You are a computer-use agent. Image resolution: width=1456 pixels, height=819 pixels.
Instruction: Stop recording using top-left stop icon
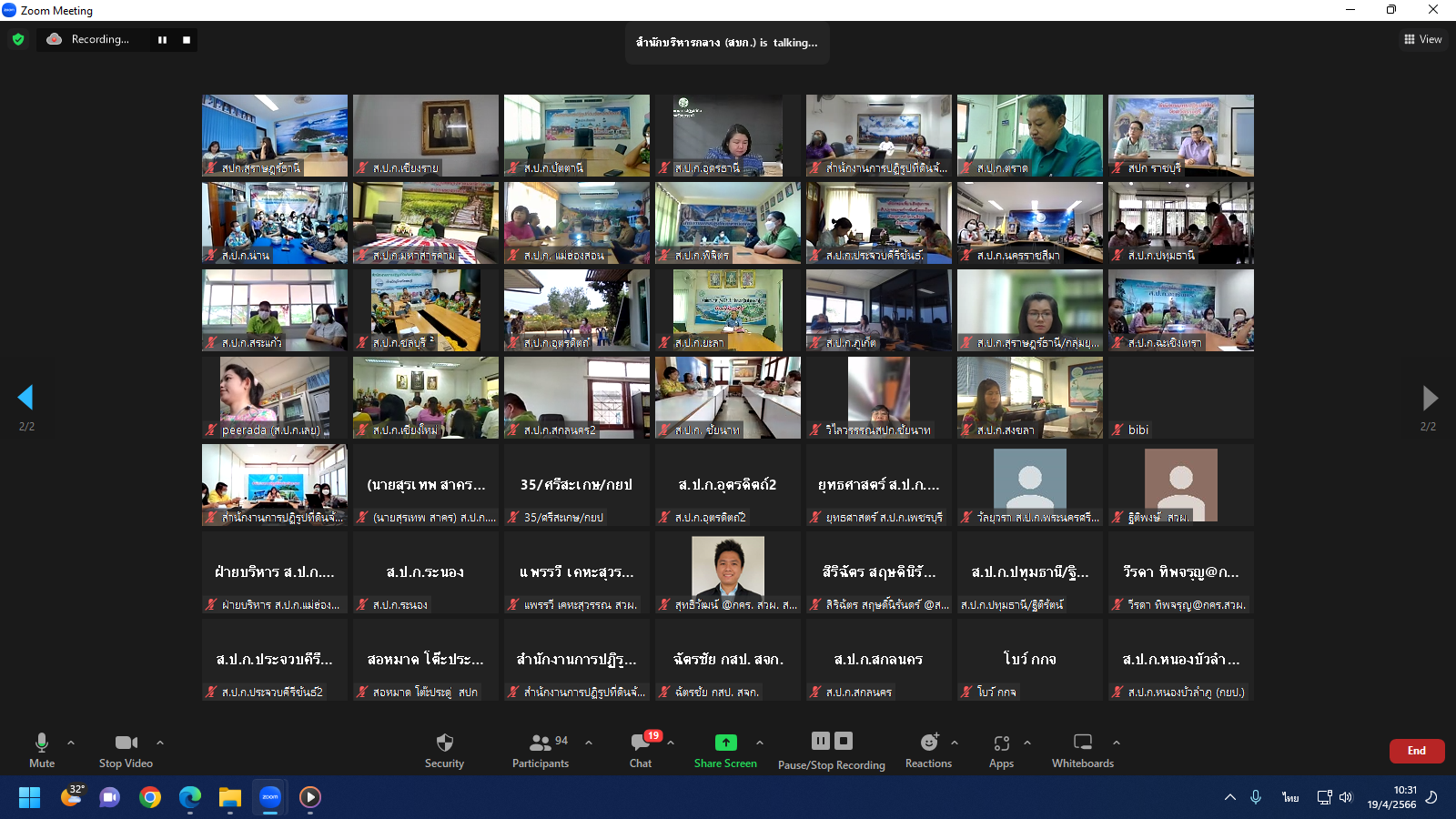187,39
